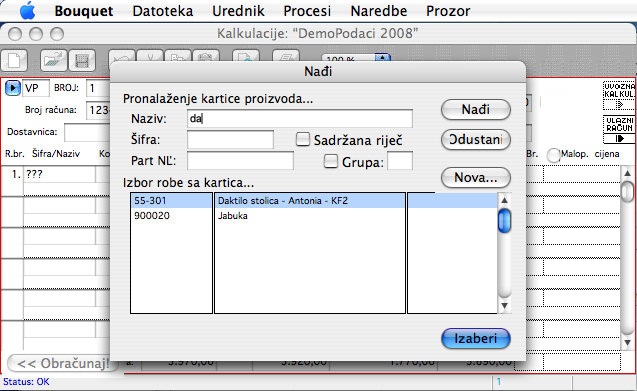Viewport: 637px width, 391px height.
Task: Focus the Part NĽ input field
Action: pos(240,161)
